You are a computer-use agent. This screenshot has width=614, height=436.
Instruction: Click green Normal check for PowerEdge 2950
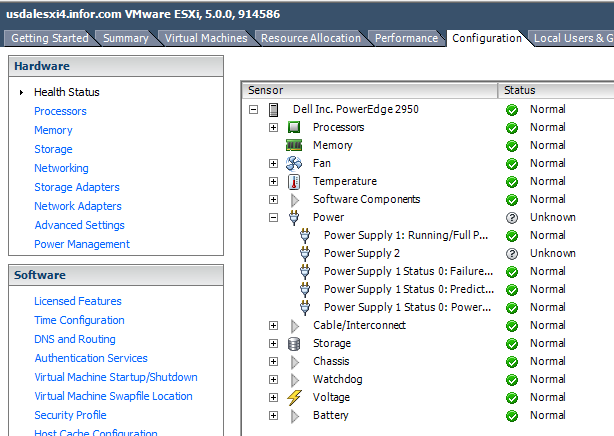(512, 110)
